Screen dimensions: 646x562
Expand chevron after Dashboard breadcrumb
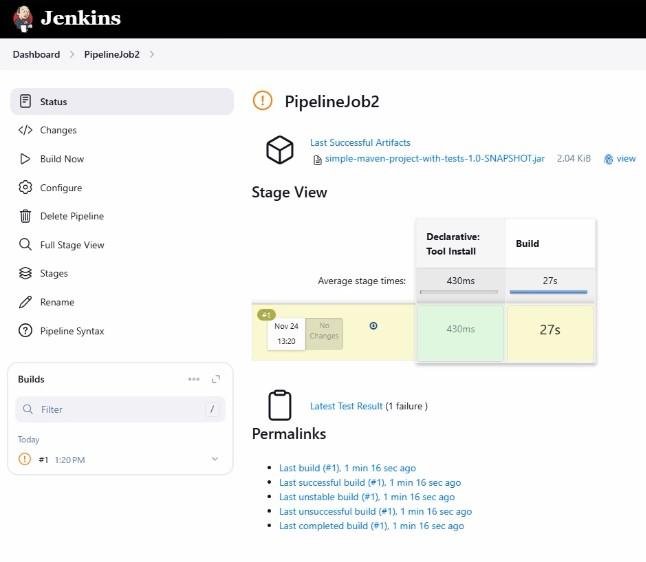72,54
